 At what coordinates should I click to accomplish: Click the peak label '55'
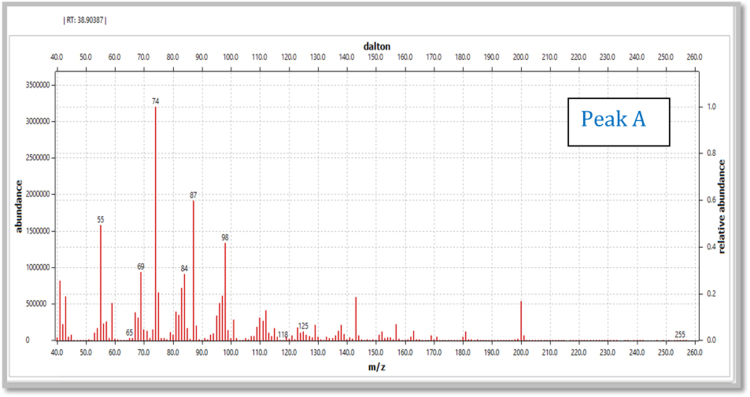pos(100,220)
